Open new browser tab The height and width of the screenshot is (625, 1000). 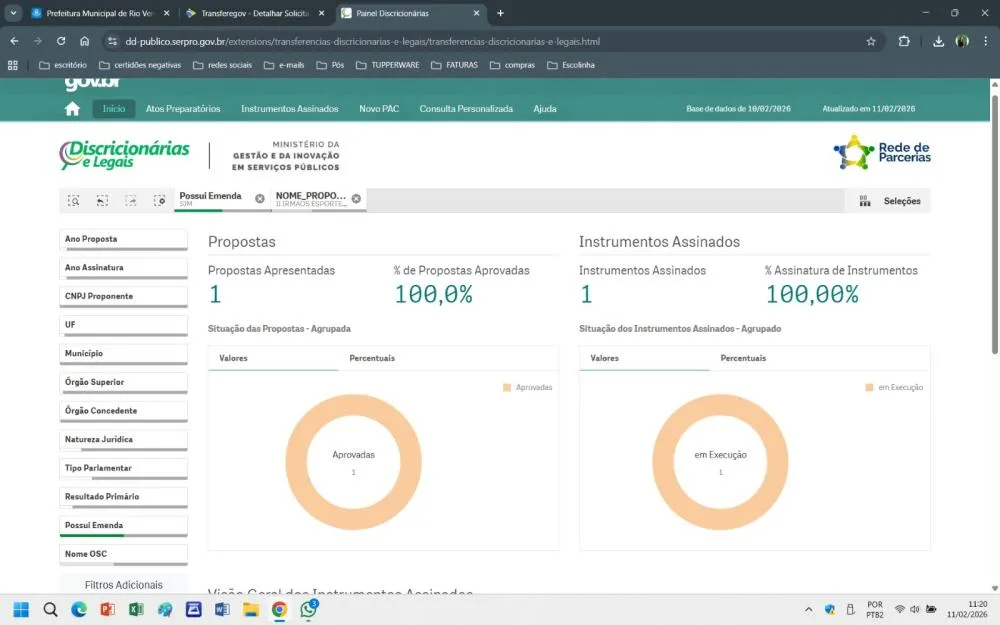click(500, 13)
